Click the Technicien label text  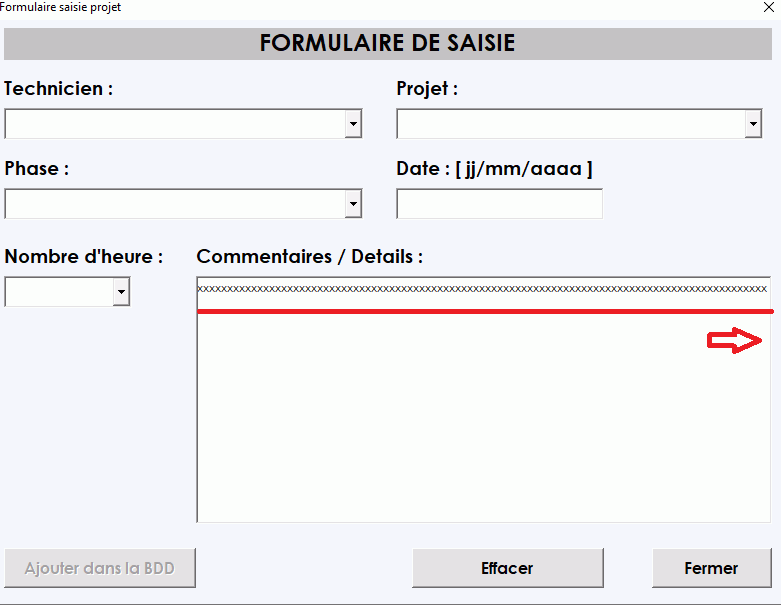(58, 89)
